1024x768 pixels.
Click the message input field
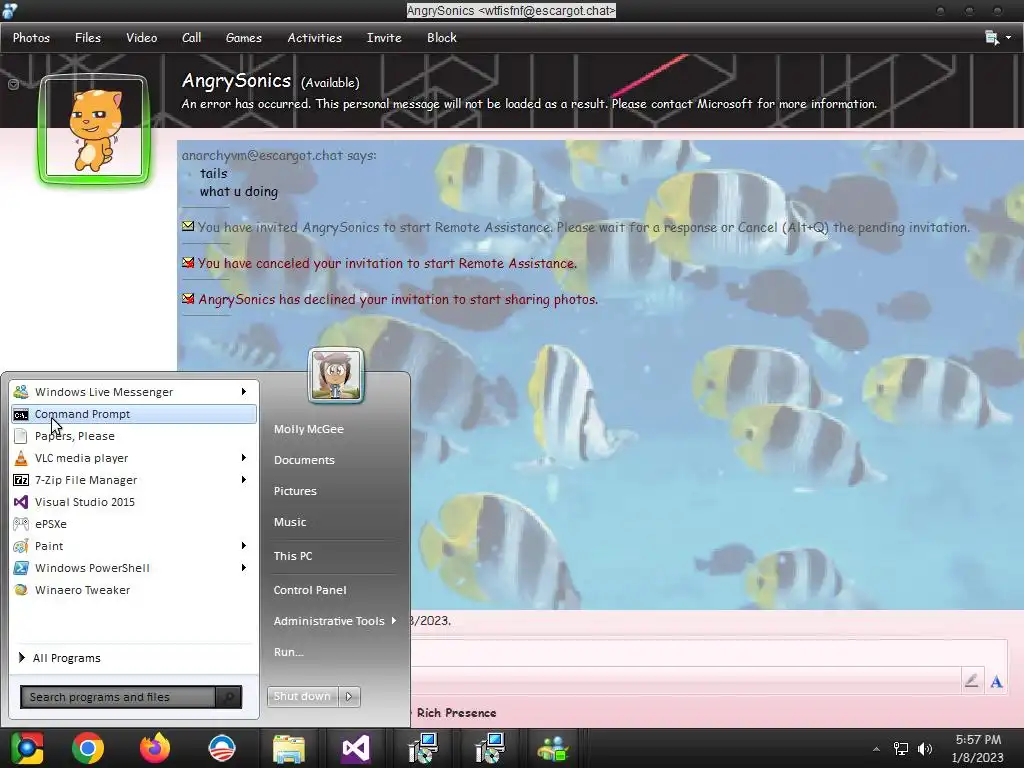(x=709, y=653)
